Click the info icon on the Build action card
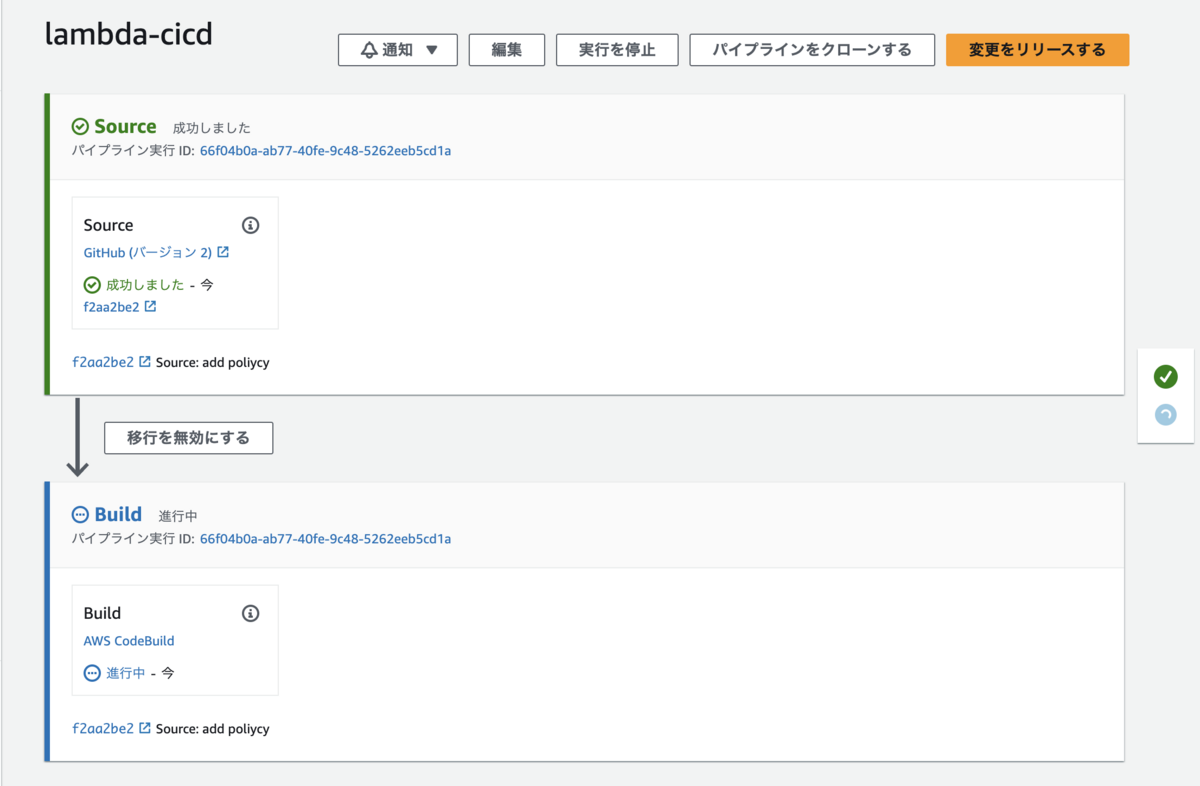 250,613
